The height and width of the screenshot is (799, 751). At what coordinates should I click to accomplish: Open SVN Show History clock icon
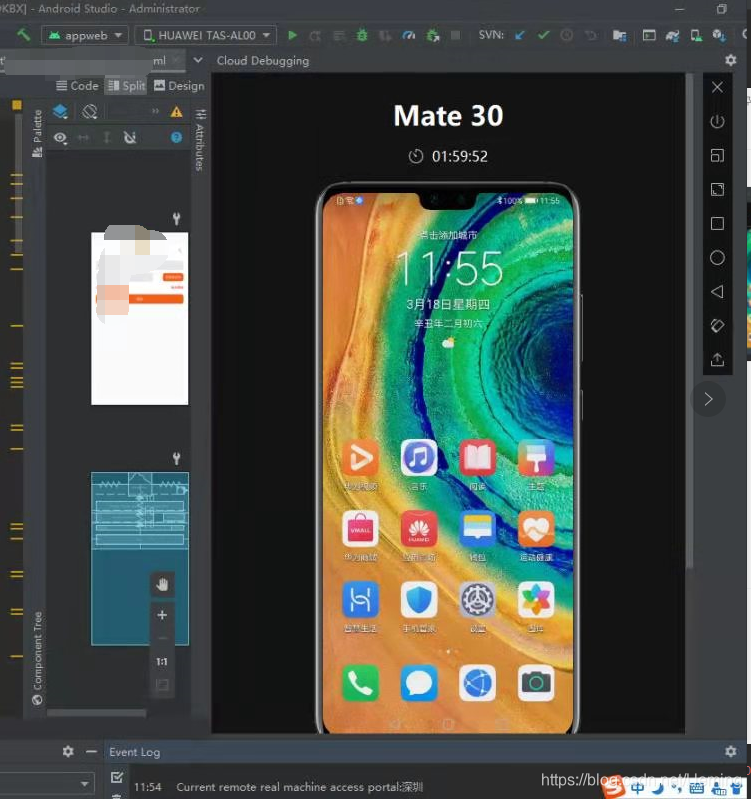pos(567,35)
